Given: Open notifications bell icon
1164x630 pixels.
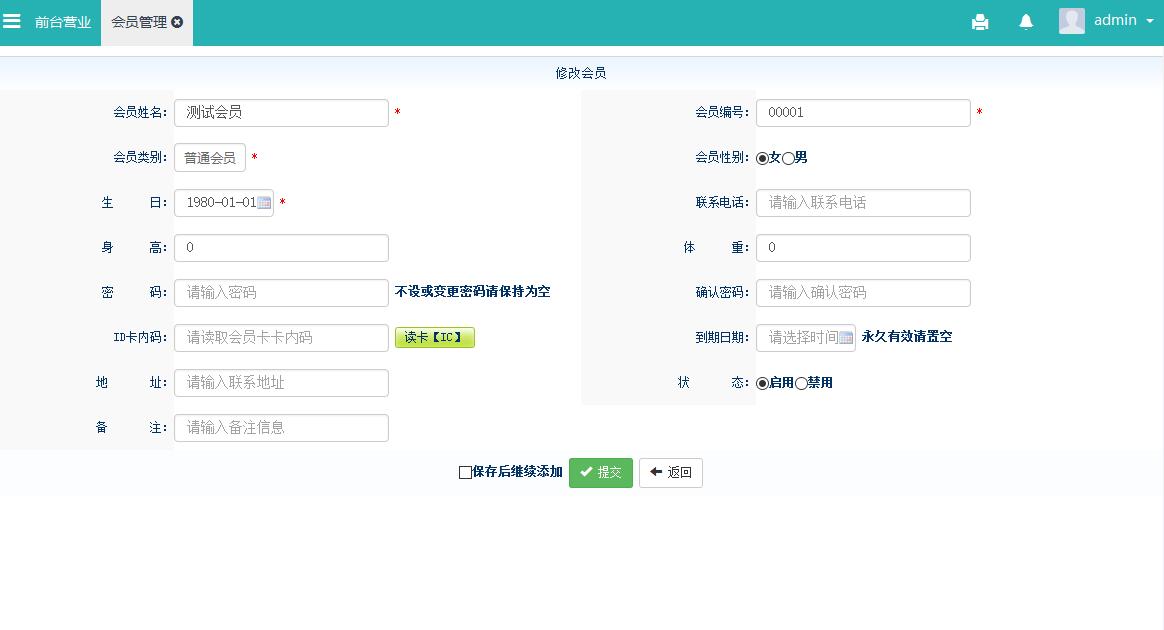Looking at the screenshot, I should 1026,22.
